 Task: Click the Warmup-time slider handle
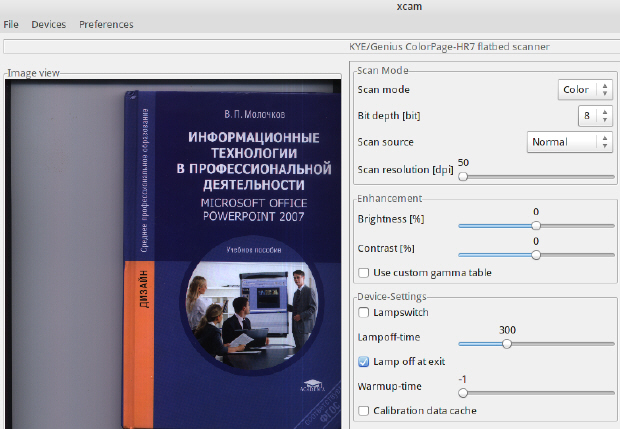[463, 393]
